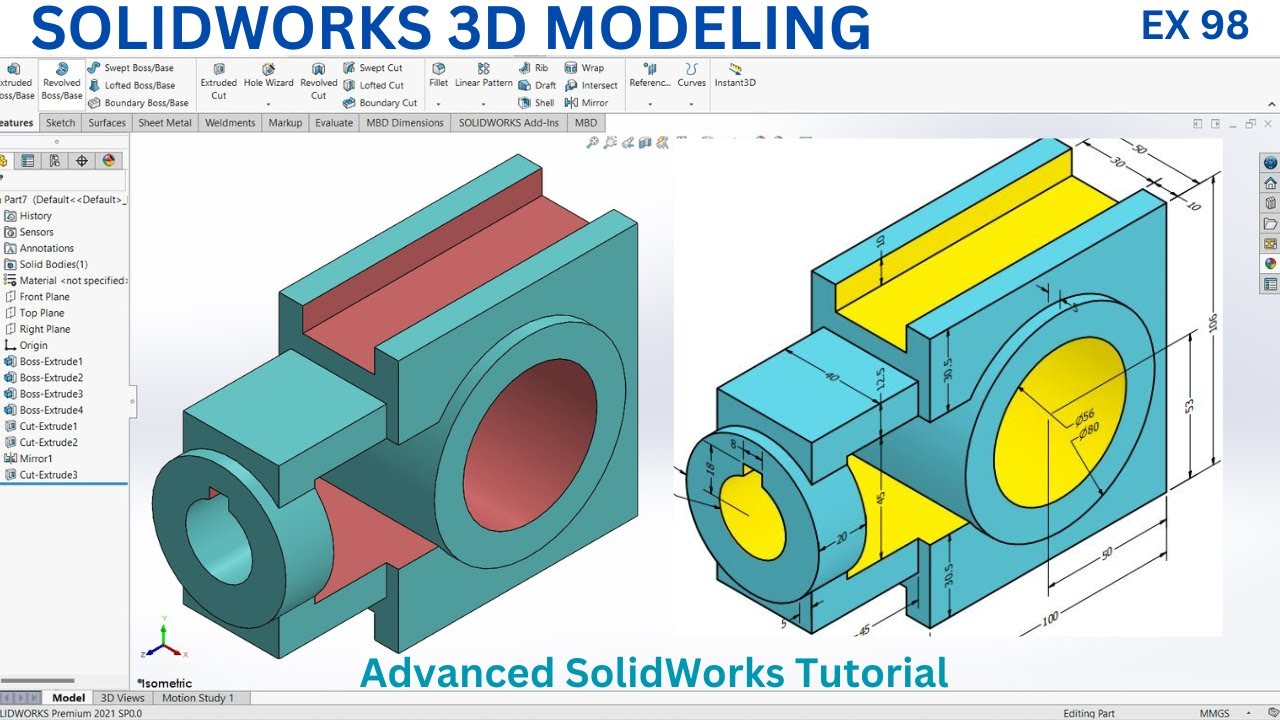
Task: Select Mirror1 feature in tree
Action: click(28, 459)
